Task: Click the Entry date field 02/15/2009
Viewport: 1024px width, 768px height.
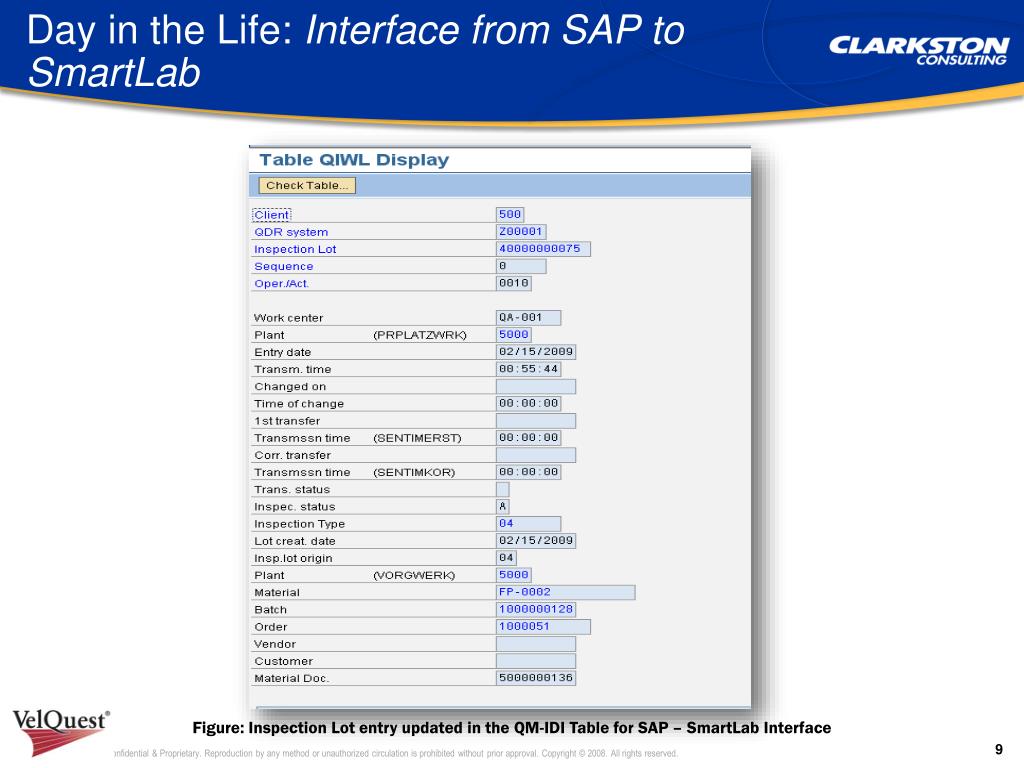Action: click(536, 351)
